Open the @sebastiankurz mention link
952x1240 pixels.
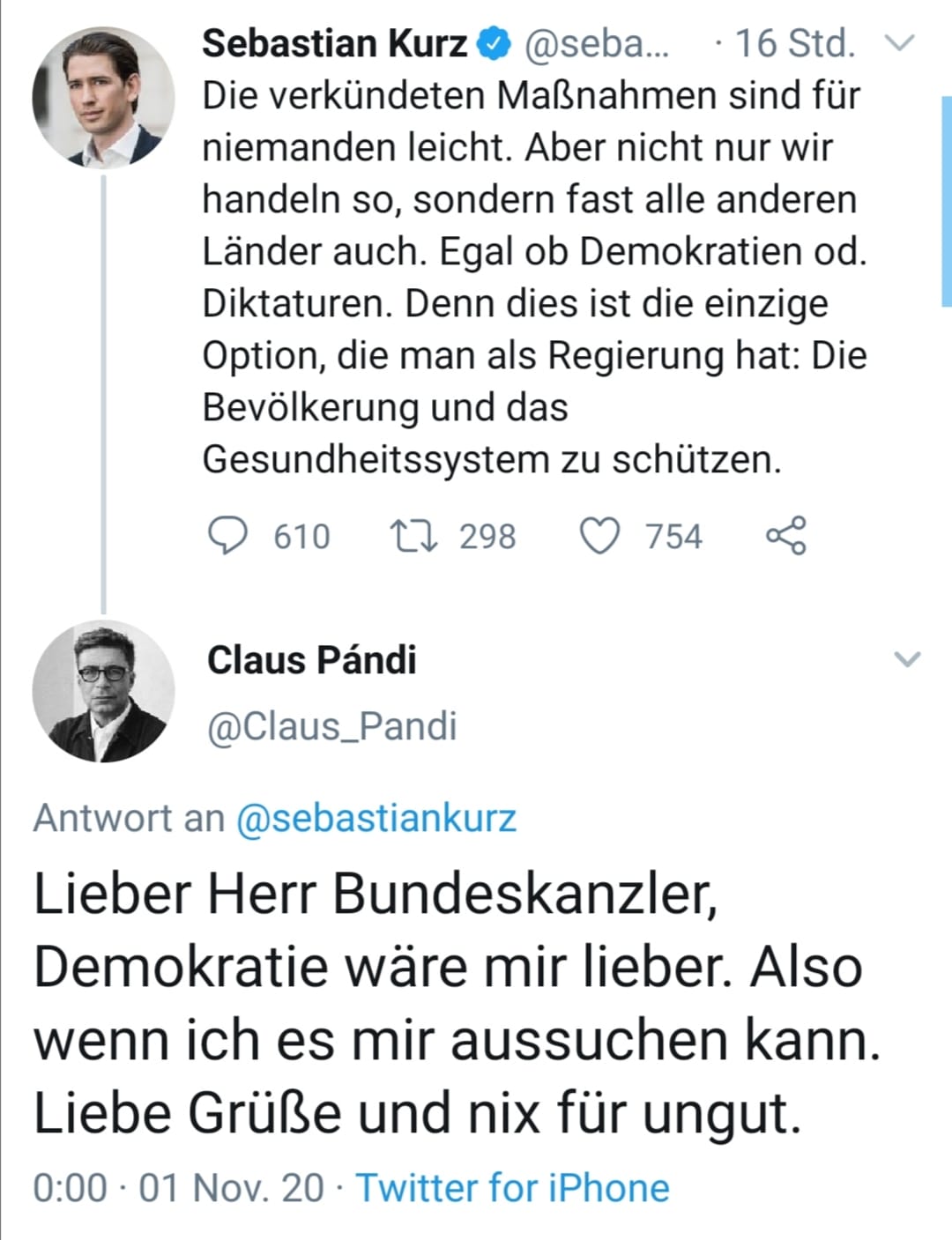pyautogui.click(x=376, y=819)
